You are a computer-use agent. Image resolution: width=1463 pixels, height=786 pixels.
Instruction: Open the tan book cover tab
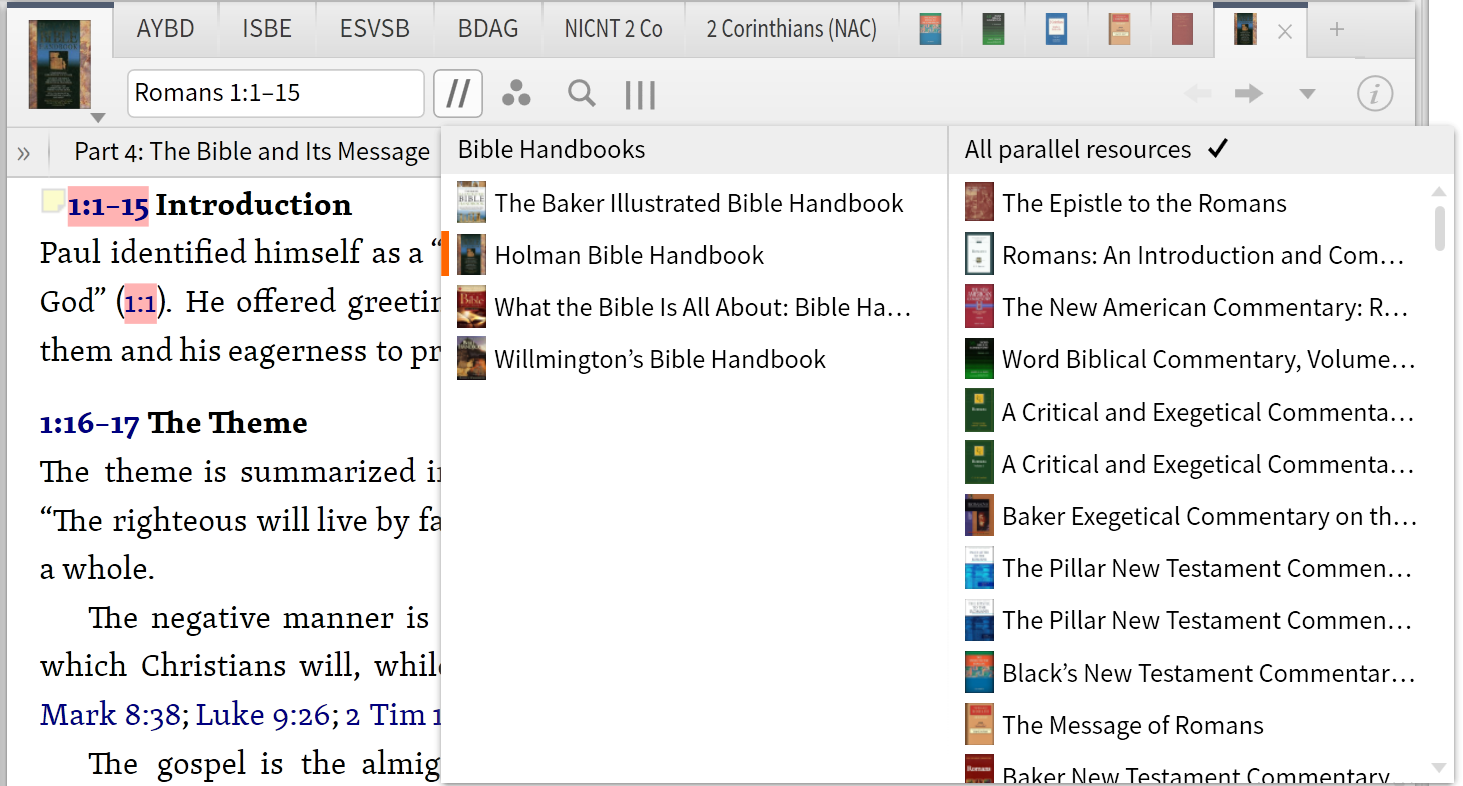pyautogui.click(x=1119, y=29)
